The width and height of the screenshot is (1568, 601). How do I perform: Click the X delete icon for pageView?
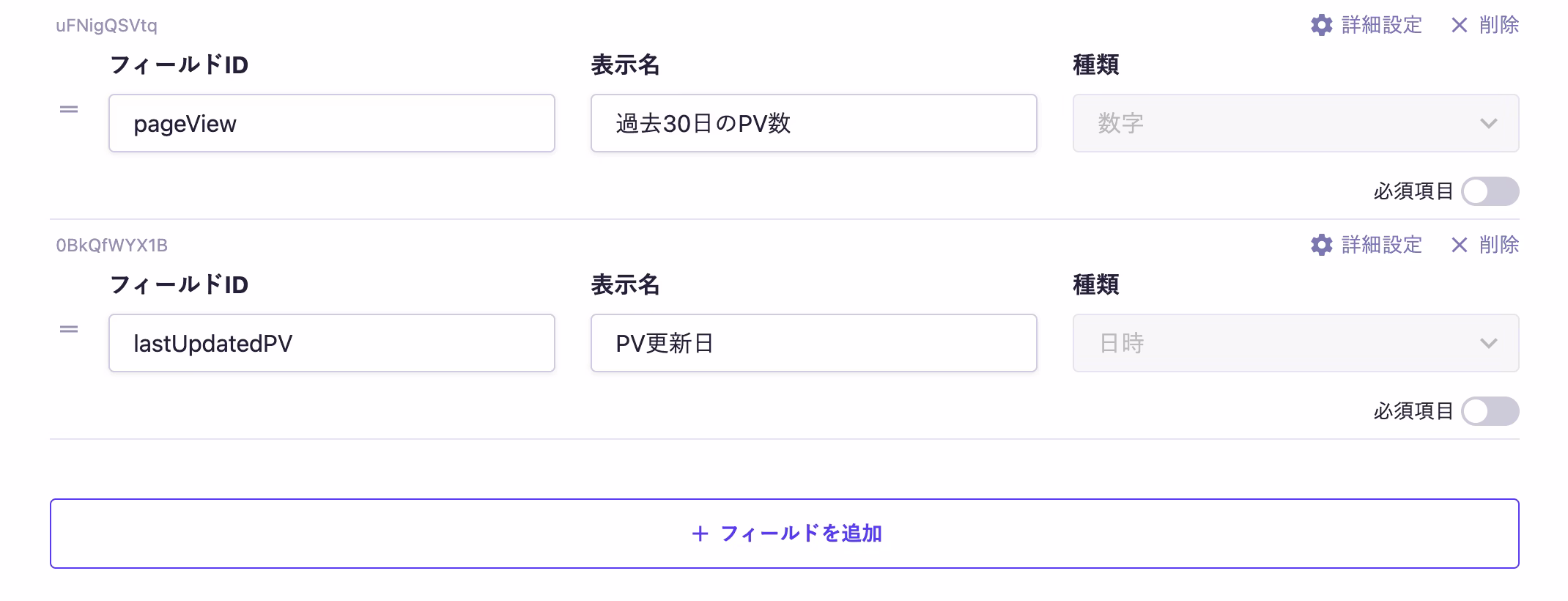coord(1459,25)
